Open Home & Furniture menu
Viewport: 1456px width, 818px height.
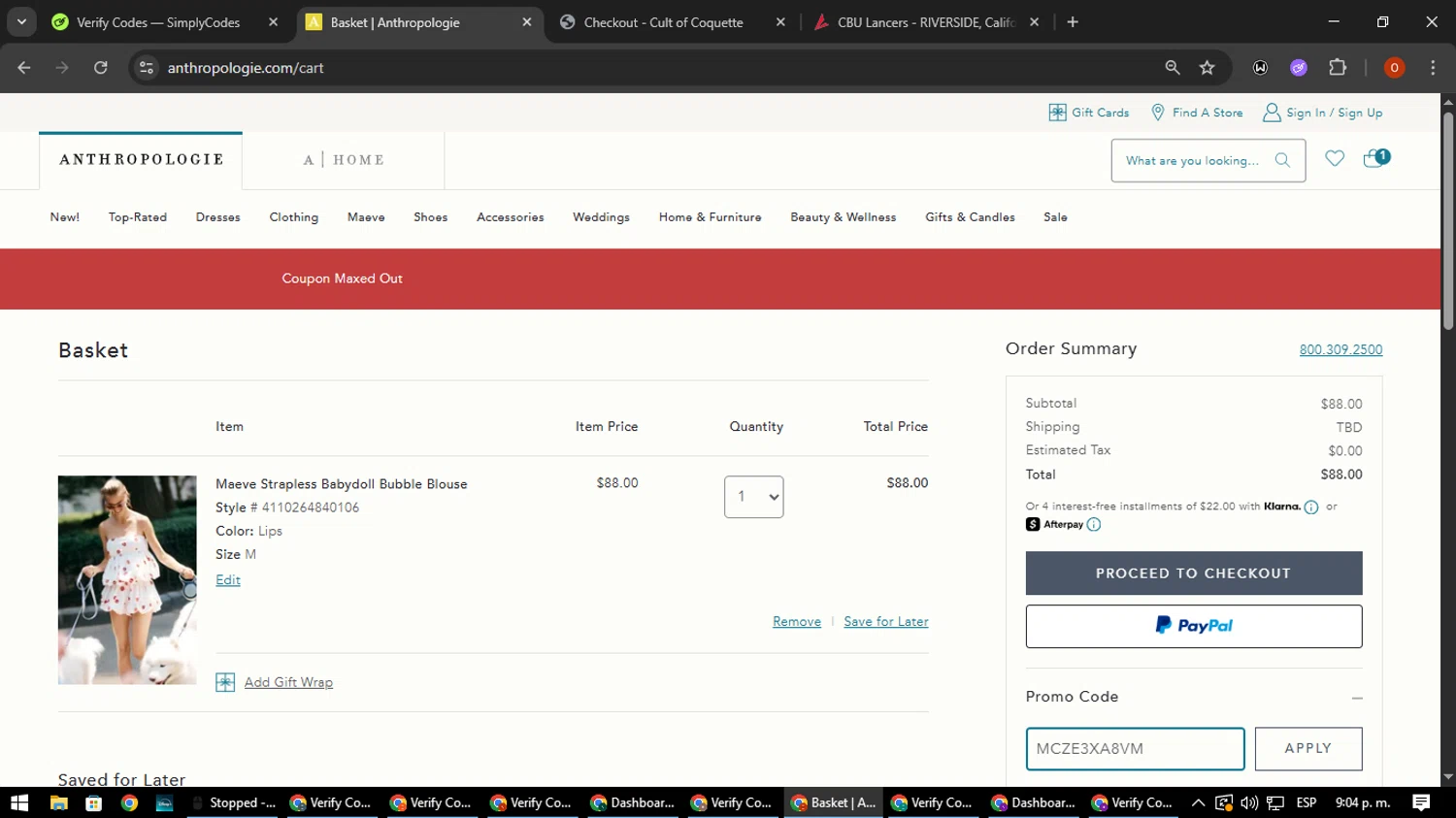tap(711, 217)
